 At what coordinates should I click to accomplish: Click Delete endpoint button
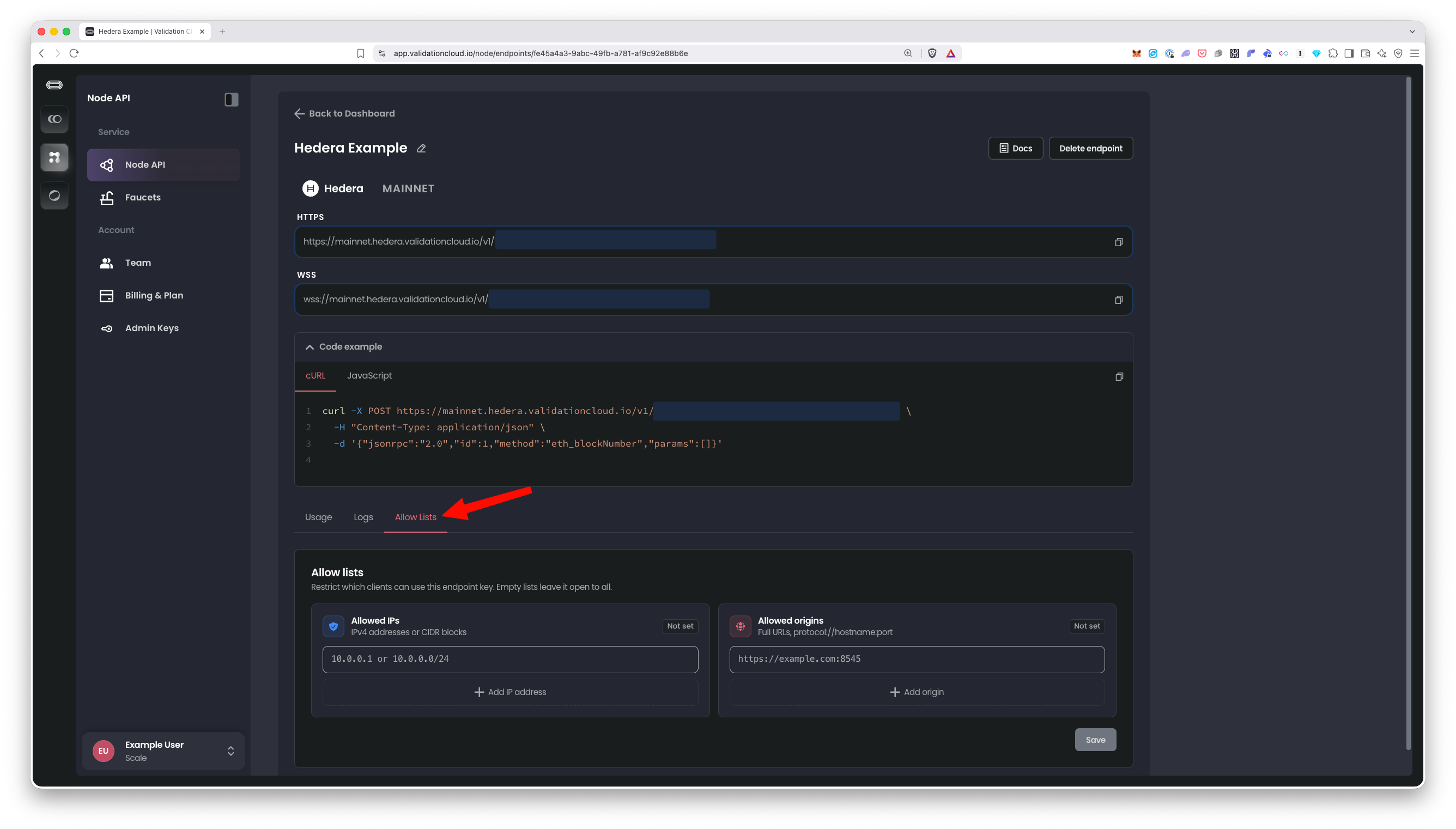point(1090,148)
